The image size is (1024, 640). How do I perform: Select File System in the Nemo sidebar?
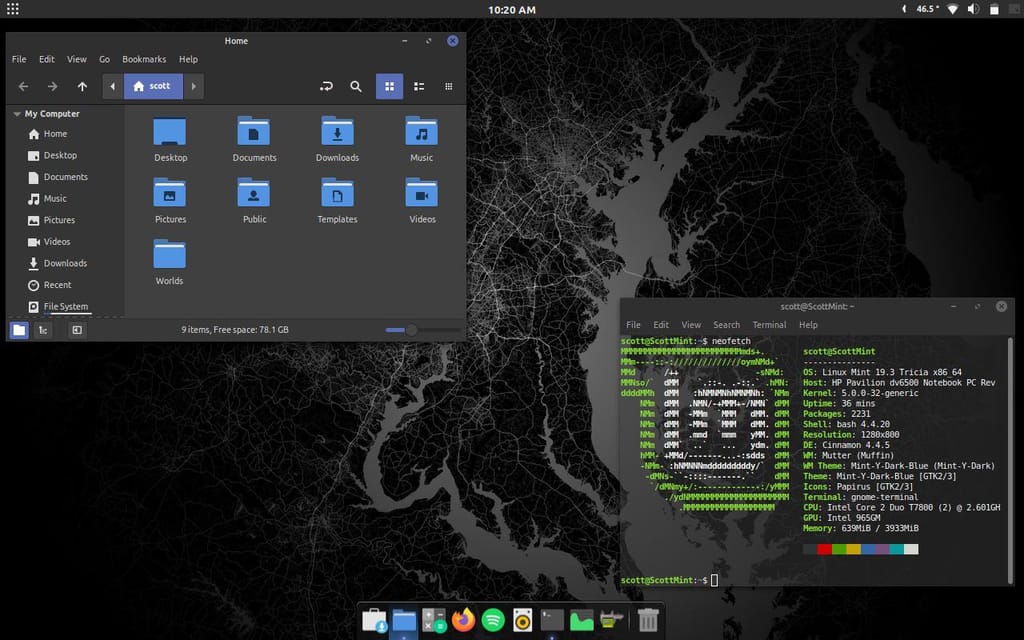coord(65,306)
